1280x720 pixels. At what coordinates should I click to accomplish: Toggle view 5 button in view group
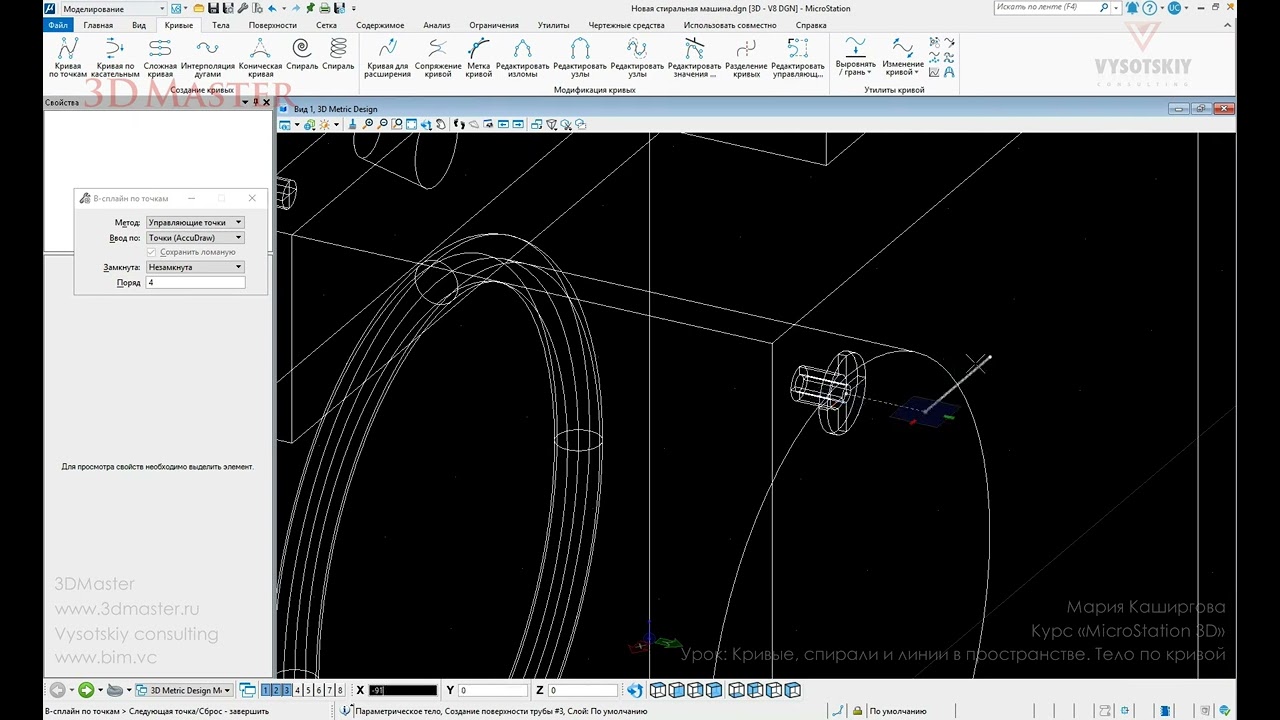(x=308, y=690)
